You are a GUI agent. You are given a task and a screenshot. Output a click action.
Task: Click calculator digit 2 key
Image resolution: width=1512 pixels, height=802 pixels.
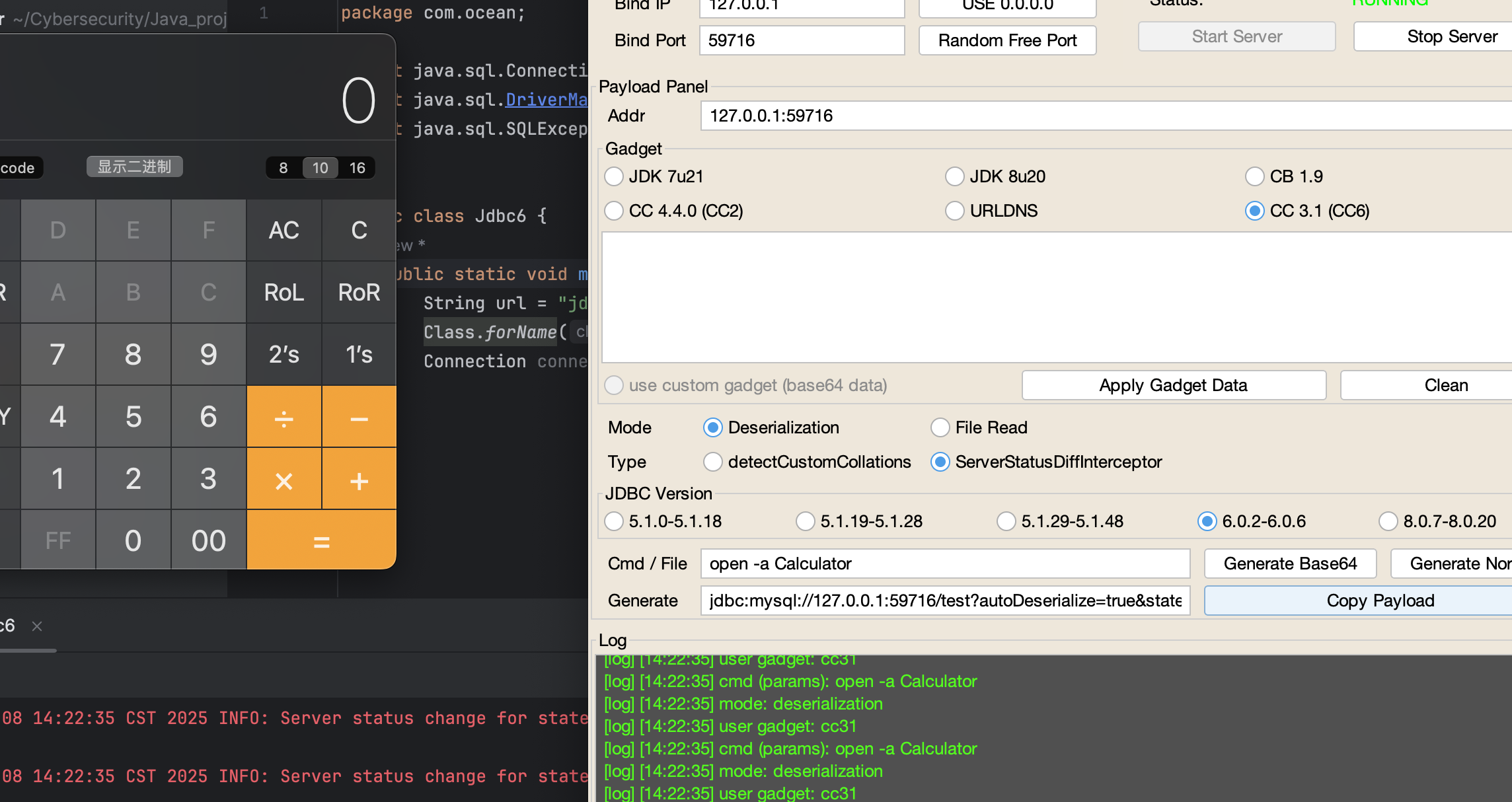pyautogui.click(x=133, y=479)
